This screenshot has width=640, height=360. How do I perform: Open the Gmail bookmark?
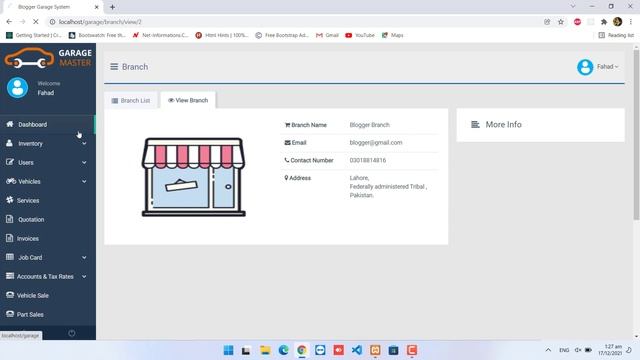327,35
